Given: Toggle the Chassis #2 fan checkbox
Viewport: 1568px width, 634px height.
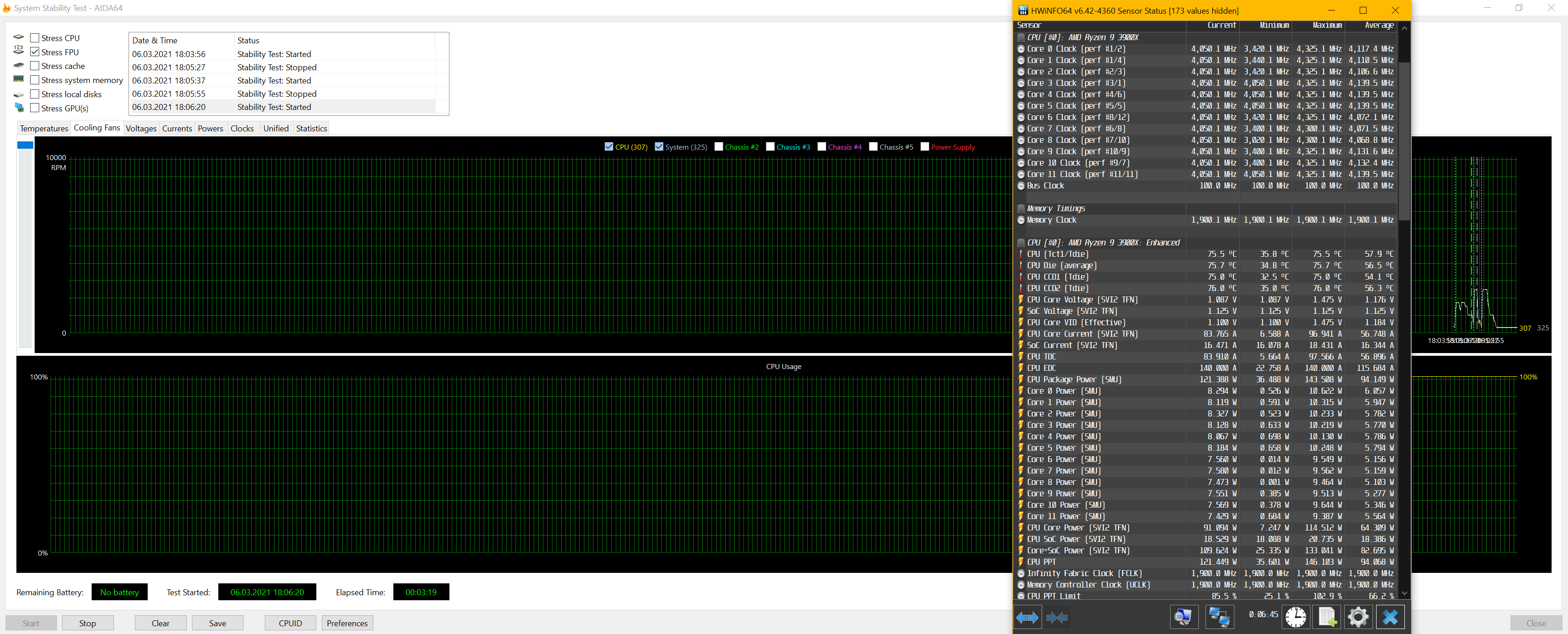Looking at the screenshot, I should 718,147.
